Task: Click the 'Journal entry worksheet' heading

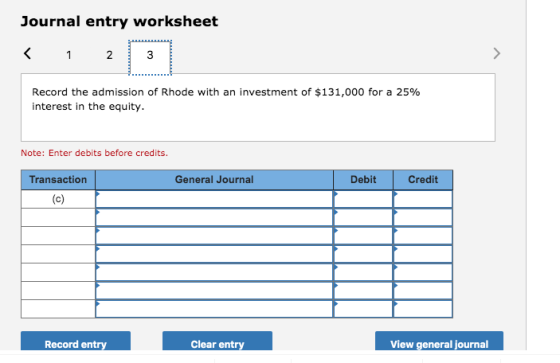Action: [119, 21]
